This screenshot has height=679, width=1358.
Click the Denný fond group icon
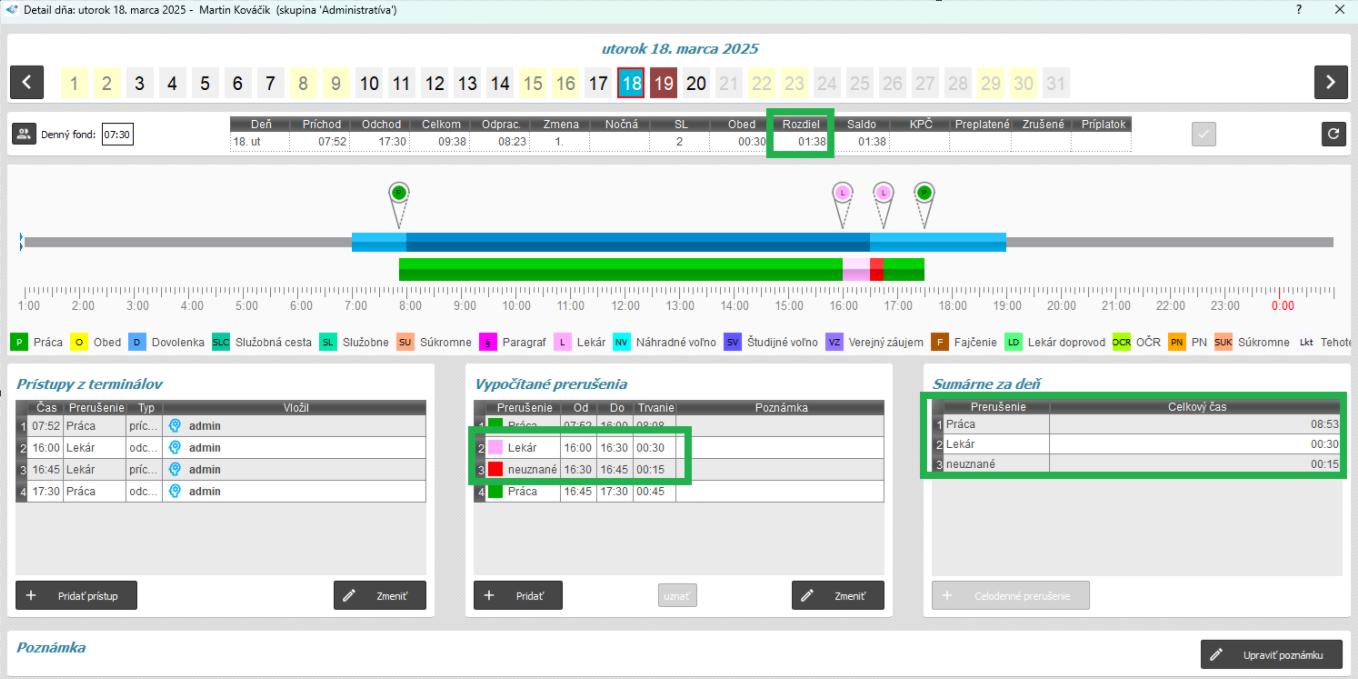point(24,134)
